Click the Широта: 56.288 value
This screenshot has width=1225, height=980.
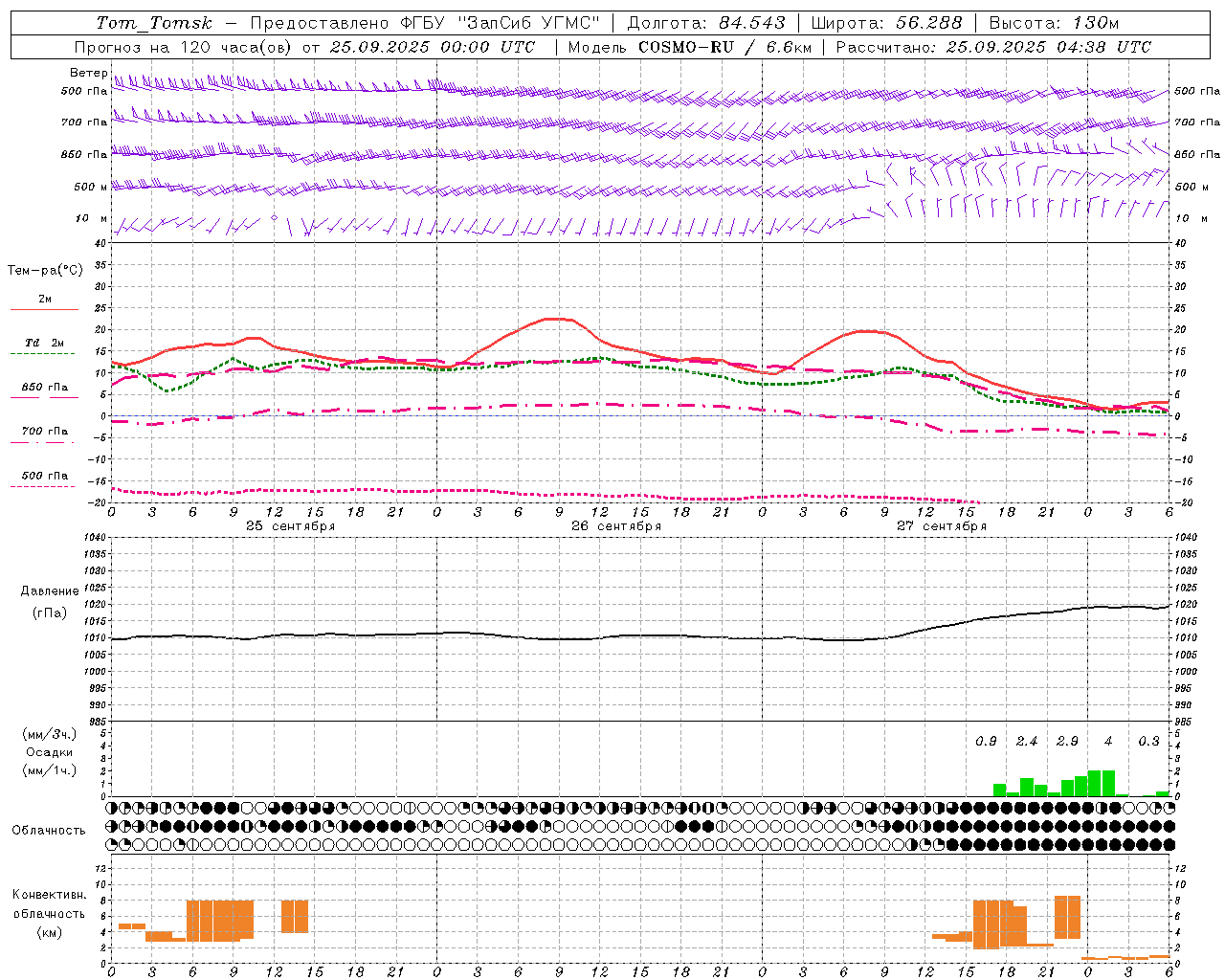coord(886,23)
